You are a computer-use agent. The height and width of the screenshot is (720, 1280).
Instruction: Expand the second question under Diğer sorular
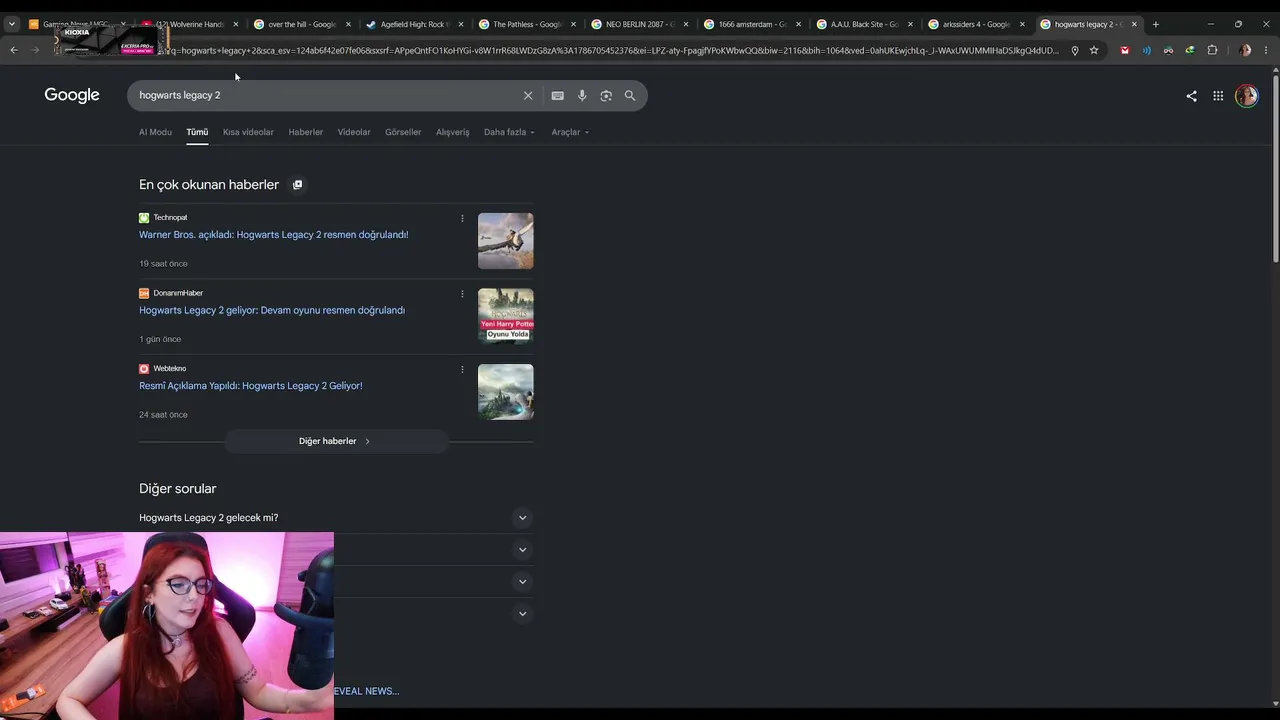[x=522, y=550]
